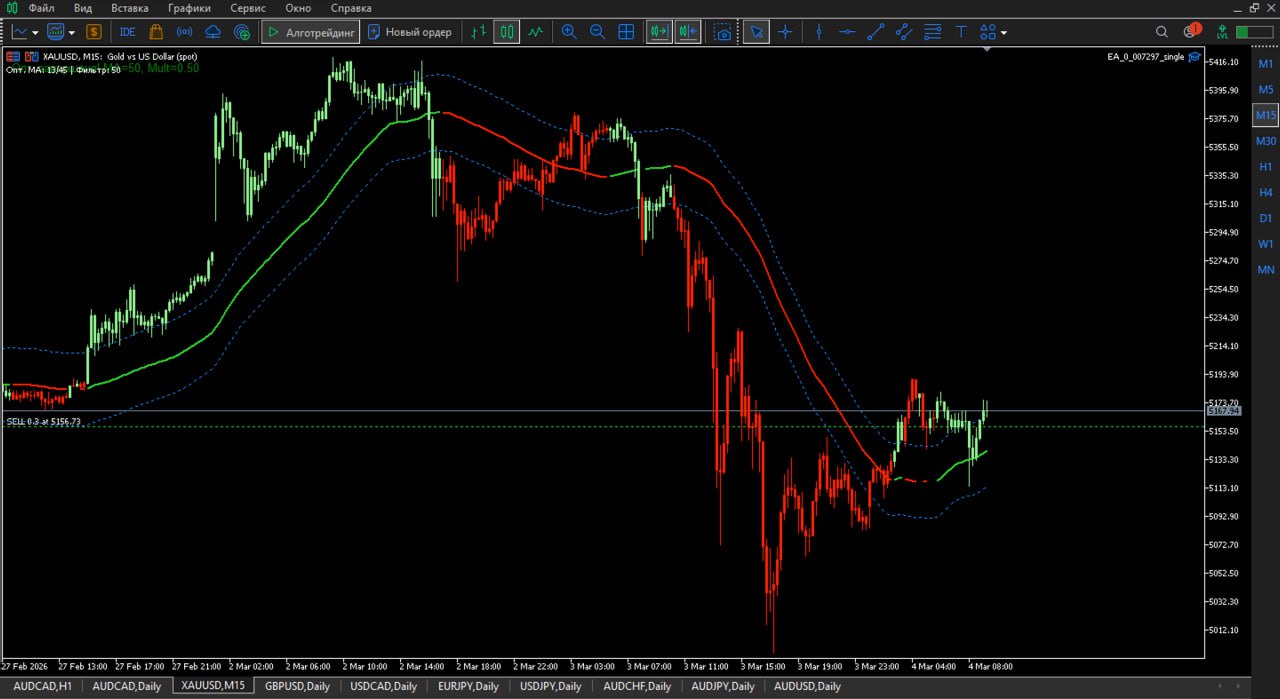Switch to the GBPUSD,Daily chart tab
Image resolution: width=1280 pixels, height=699 pixels.
coord(297,686)
